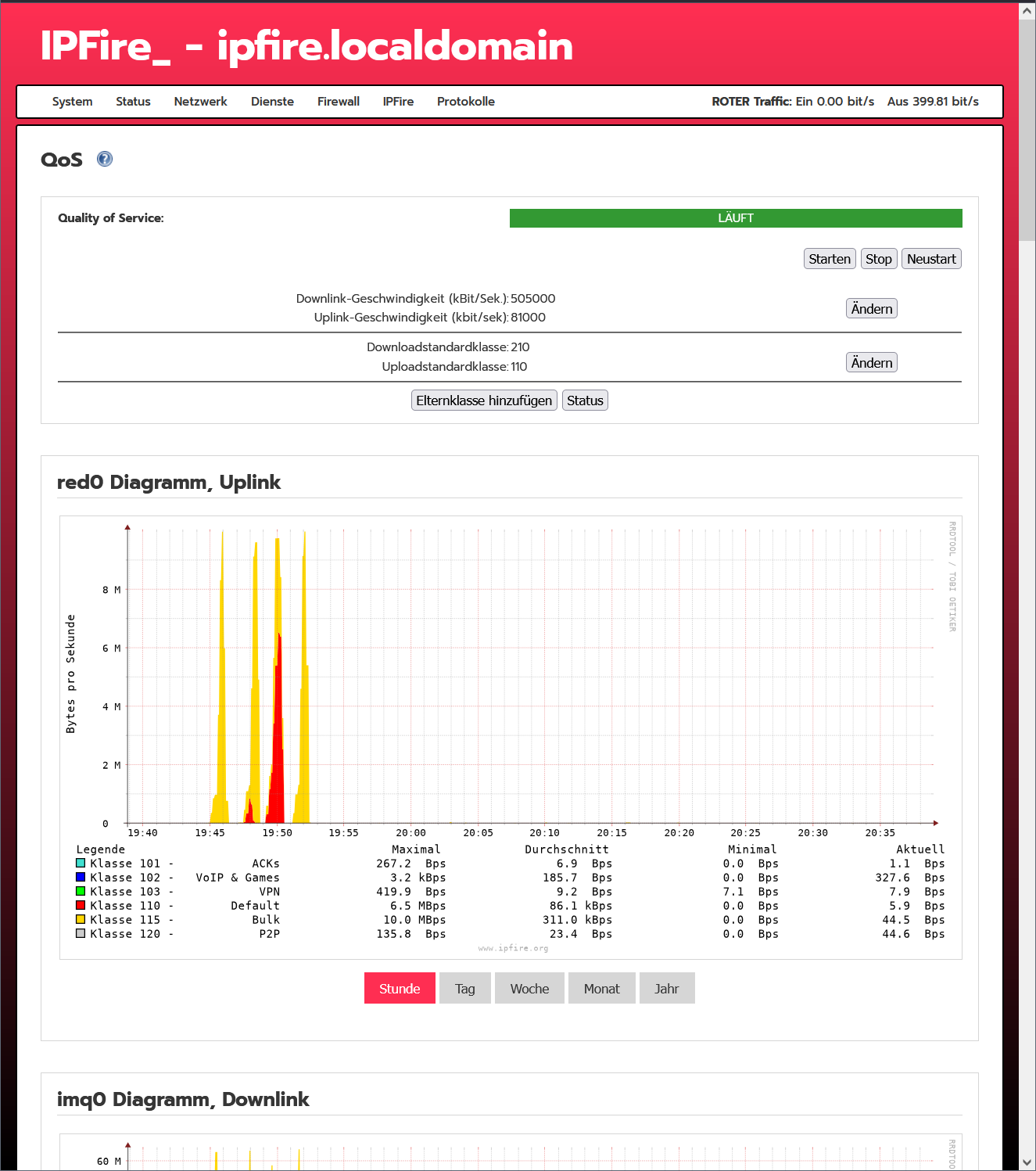This screenshot has height=1171, width=1036.
Task: Click the 'Downlink-Geschwindigkeit (kBit/Sek.): 505000' text
Action: point(425,299)
